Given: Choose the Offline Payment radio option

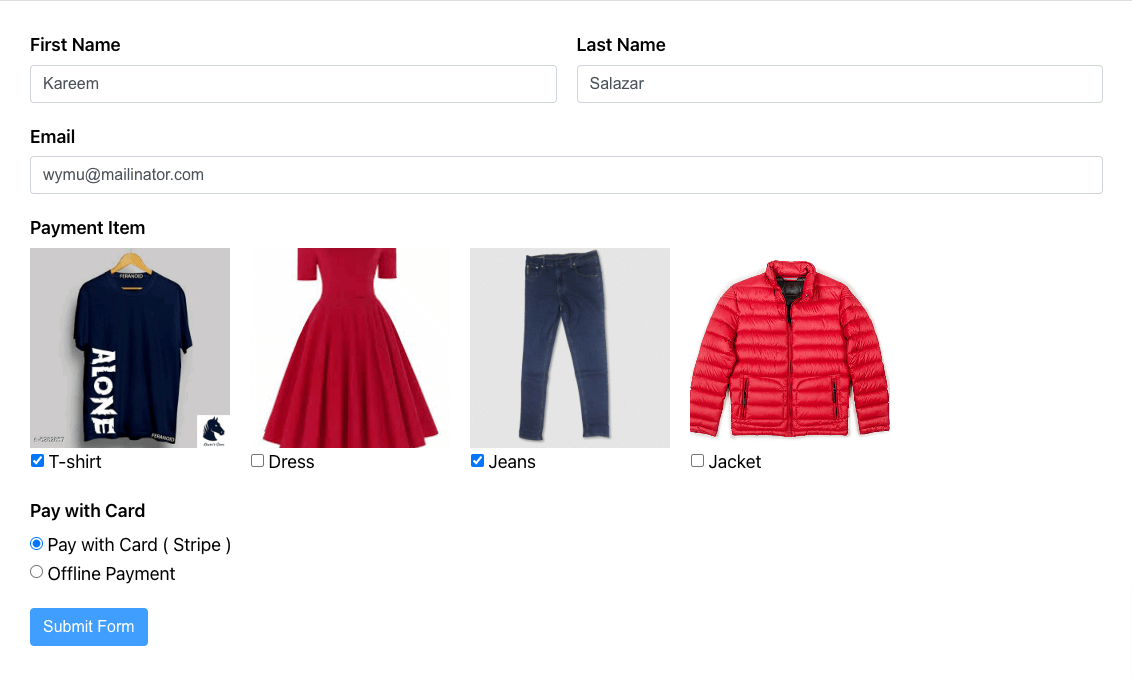Looking at the screenshot, I should pyautogui.click(x=37, y=572).
